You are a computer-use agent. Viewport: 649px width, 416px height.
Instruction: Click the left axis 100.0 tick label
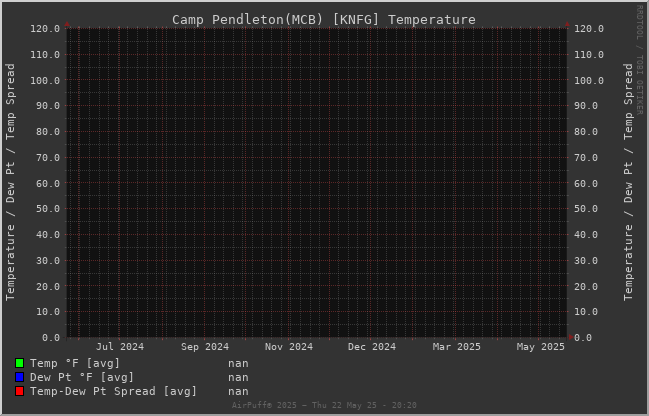tap(45, 80)
